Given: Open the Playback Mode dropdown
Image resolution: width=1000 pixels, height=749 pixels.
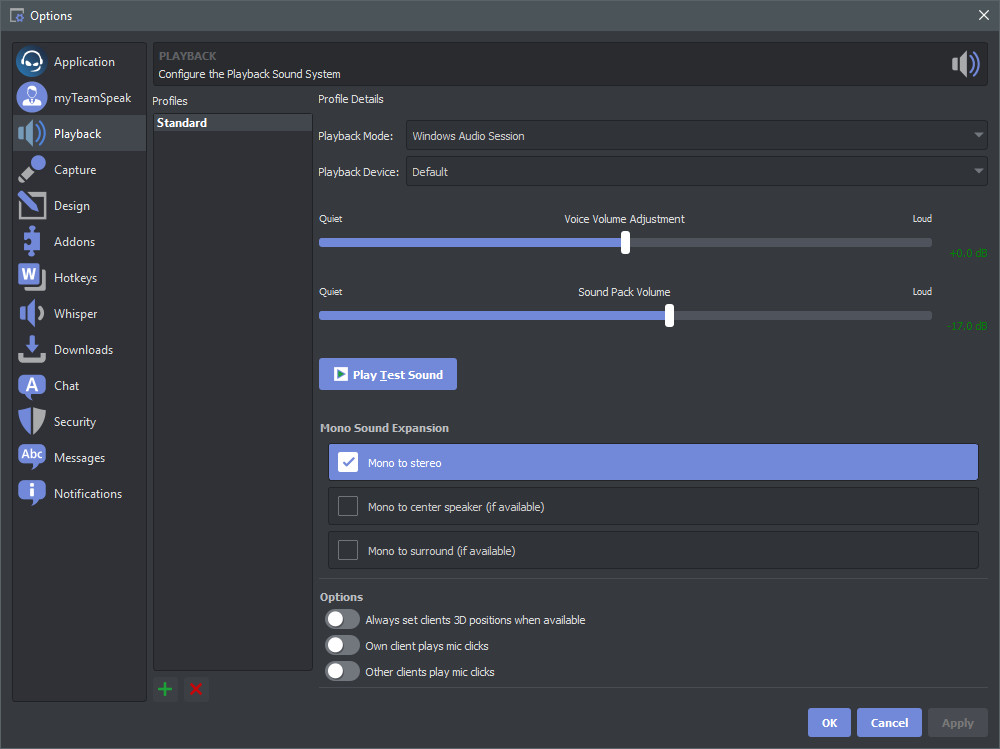Looking at the screenshot, I should pos(696,135).
